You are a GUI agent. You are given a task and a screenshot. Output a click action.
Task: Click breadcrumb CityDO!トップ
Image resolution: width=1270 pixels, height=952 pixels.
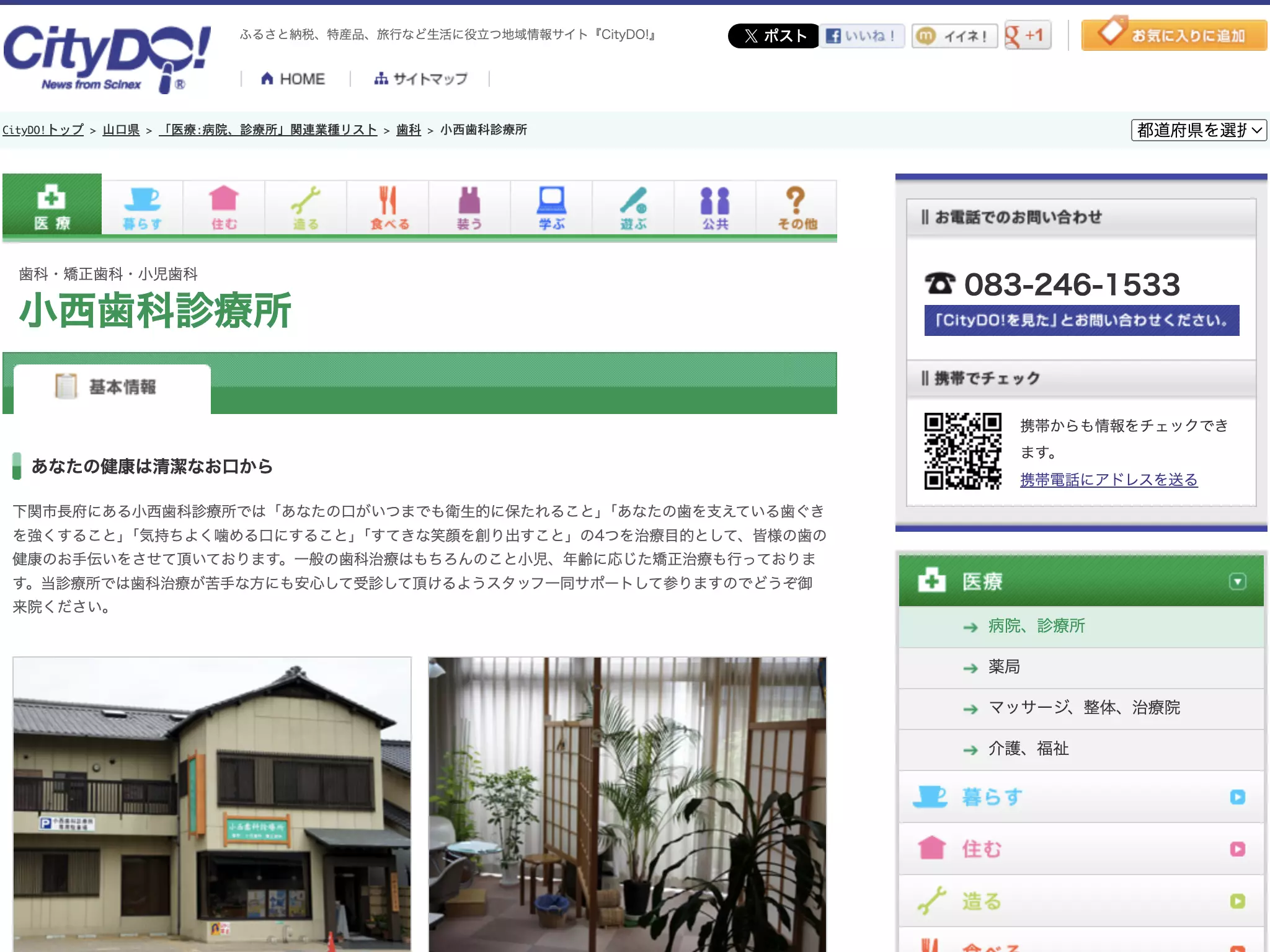[43, 130]
